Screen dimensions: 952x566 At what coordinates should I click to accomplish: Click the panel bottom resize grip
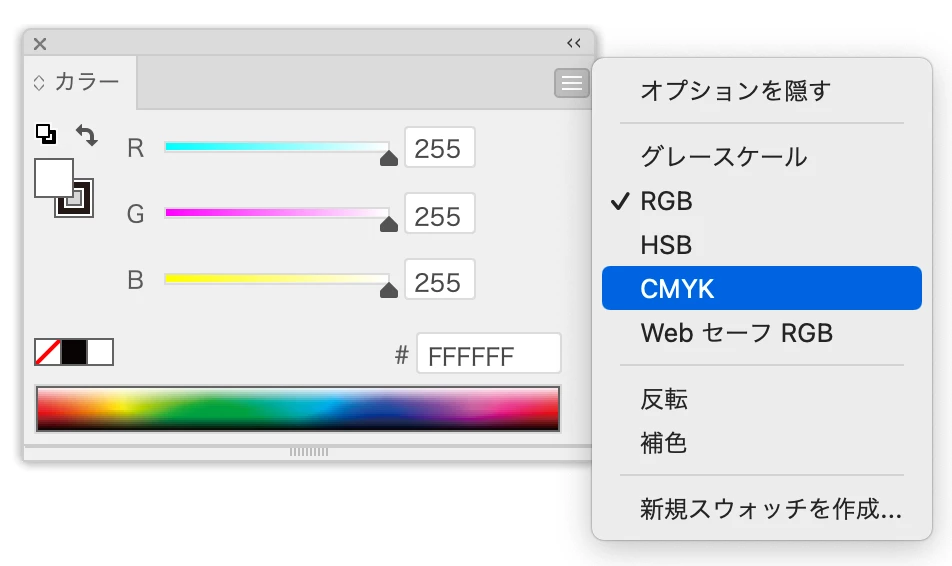tap(309, 452)
